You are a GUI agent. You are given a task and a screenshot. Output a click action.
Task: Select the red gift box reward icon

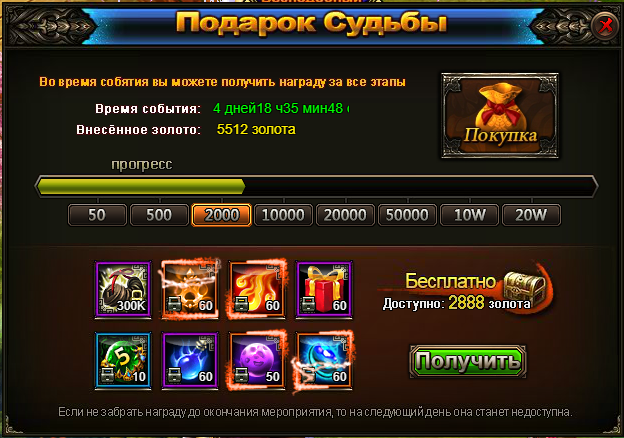point(324,289)
